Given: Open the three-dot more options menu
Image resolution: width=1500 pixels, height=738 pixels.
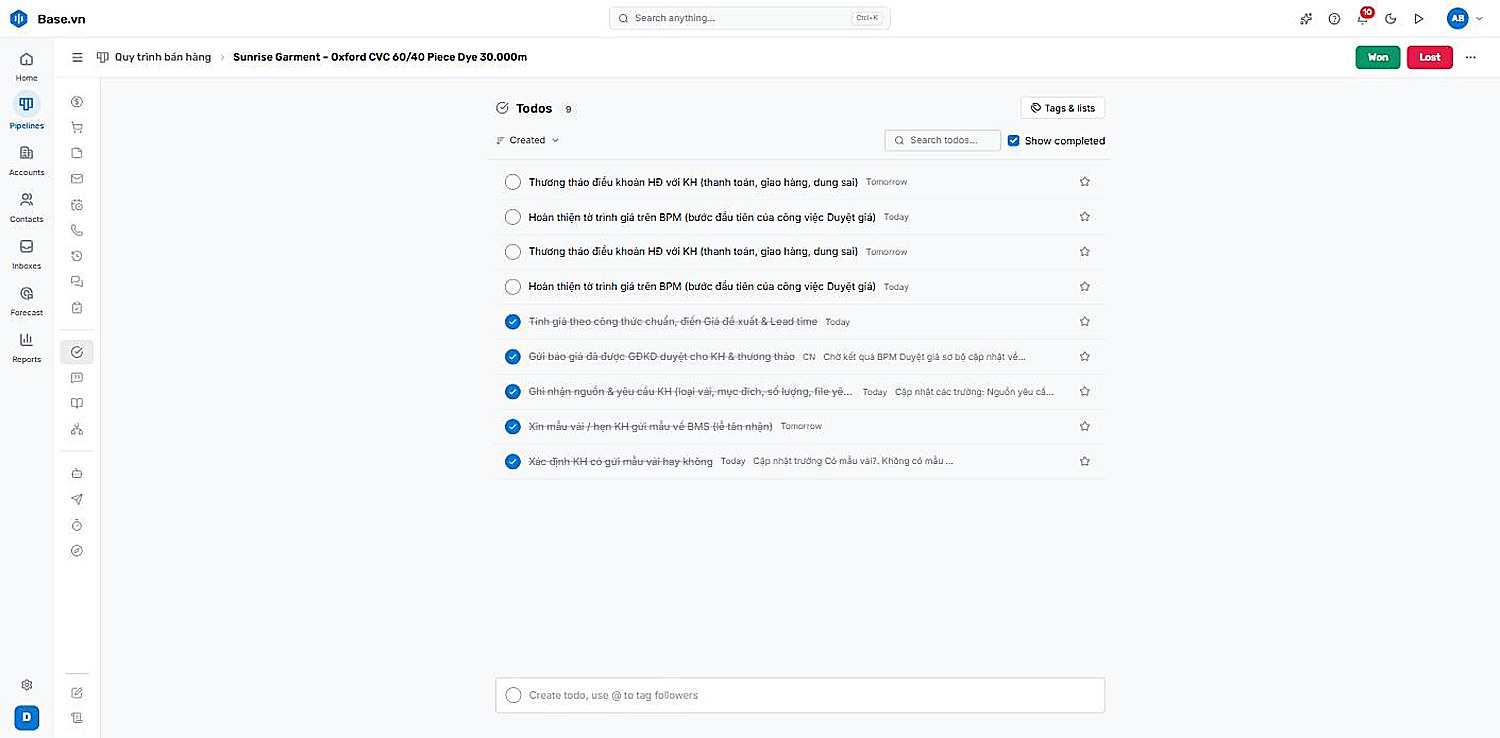Looking at the screenshot, I should click(1470, 57).
